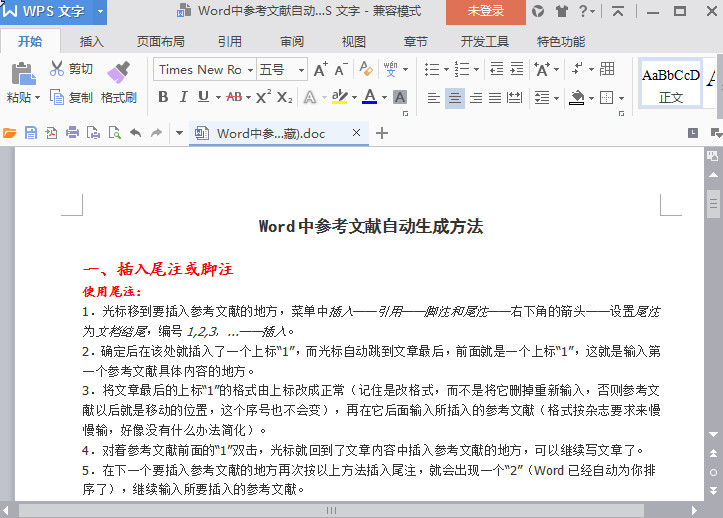Image resolution: width=723 pixels, height=518 pixels.
Task: Switch to the 视图 tab
Action: (354, 42)
